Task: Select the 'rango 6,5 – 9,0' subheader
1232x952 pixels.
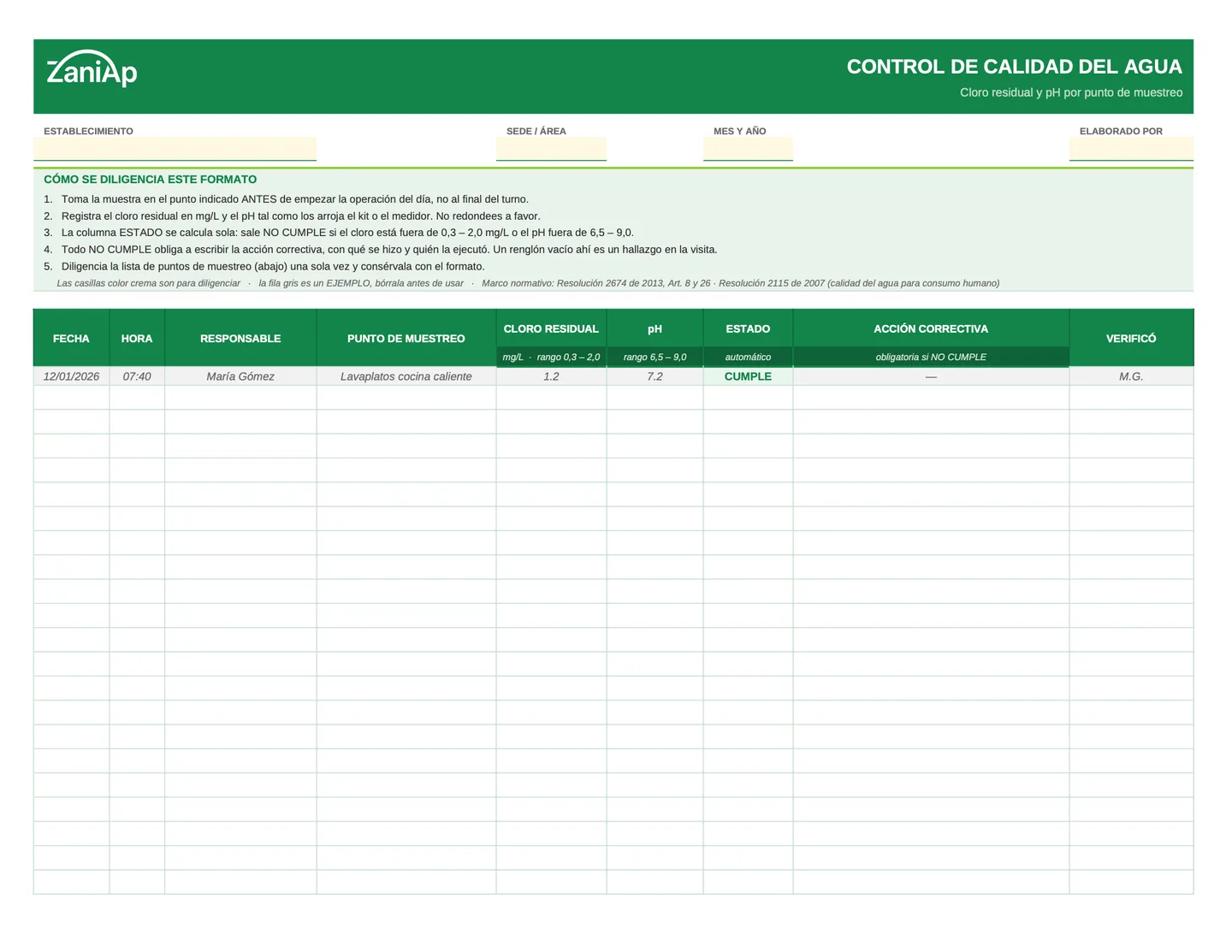Action: point(654,358)
